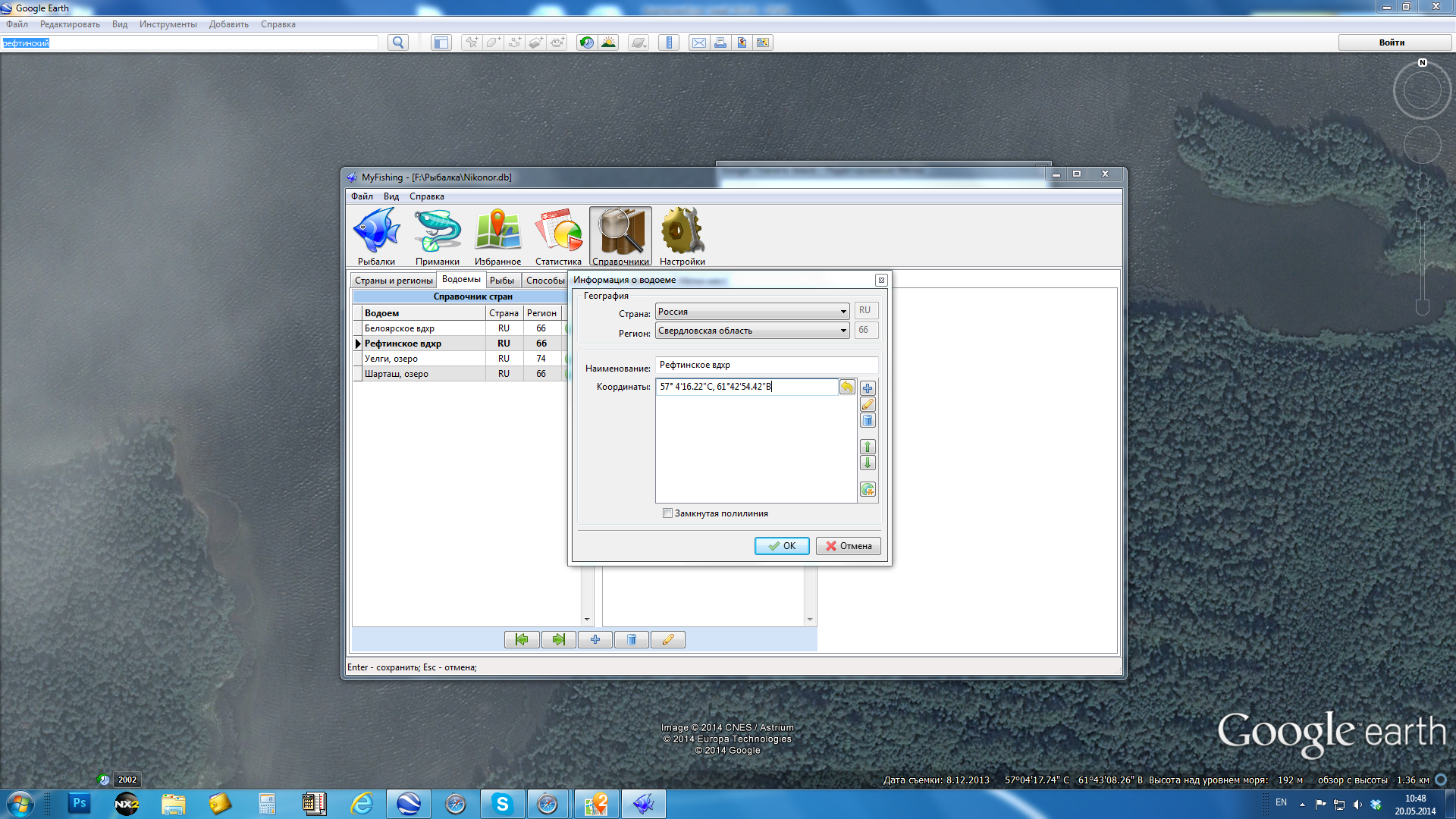
Task: Switch to the Страны и регионы tab
Action: [394, 281]
